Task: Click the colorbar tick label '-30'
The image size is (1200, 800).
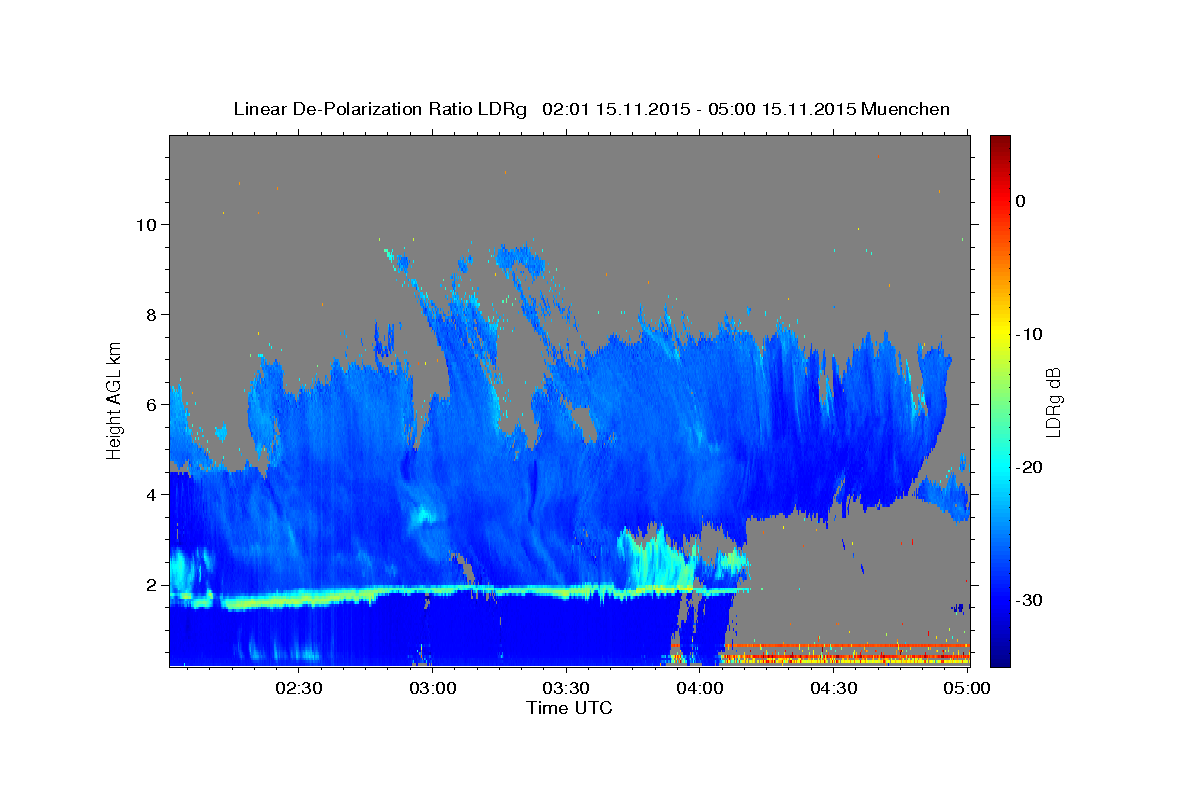Action: tap(1030, 600)
